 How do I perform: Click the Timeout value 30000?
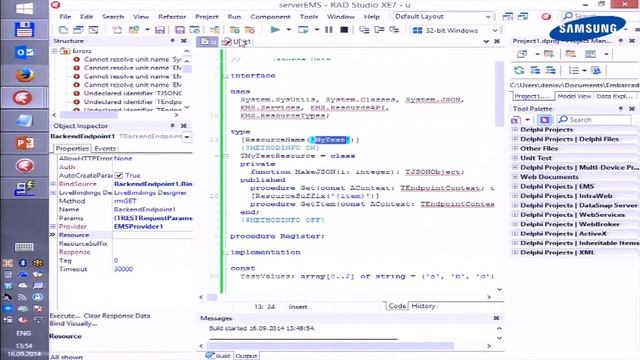[123, 269]
